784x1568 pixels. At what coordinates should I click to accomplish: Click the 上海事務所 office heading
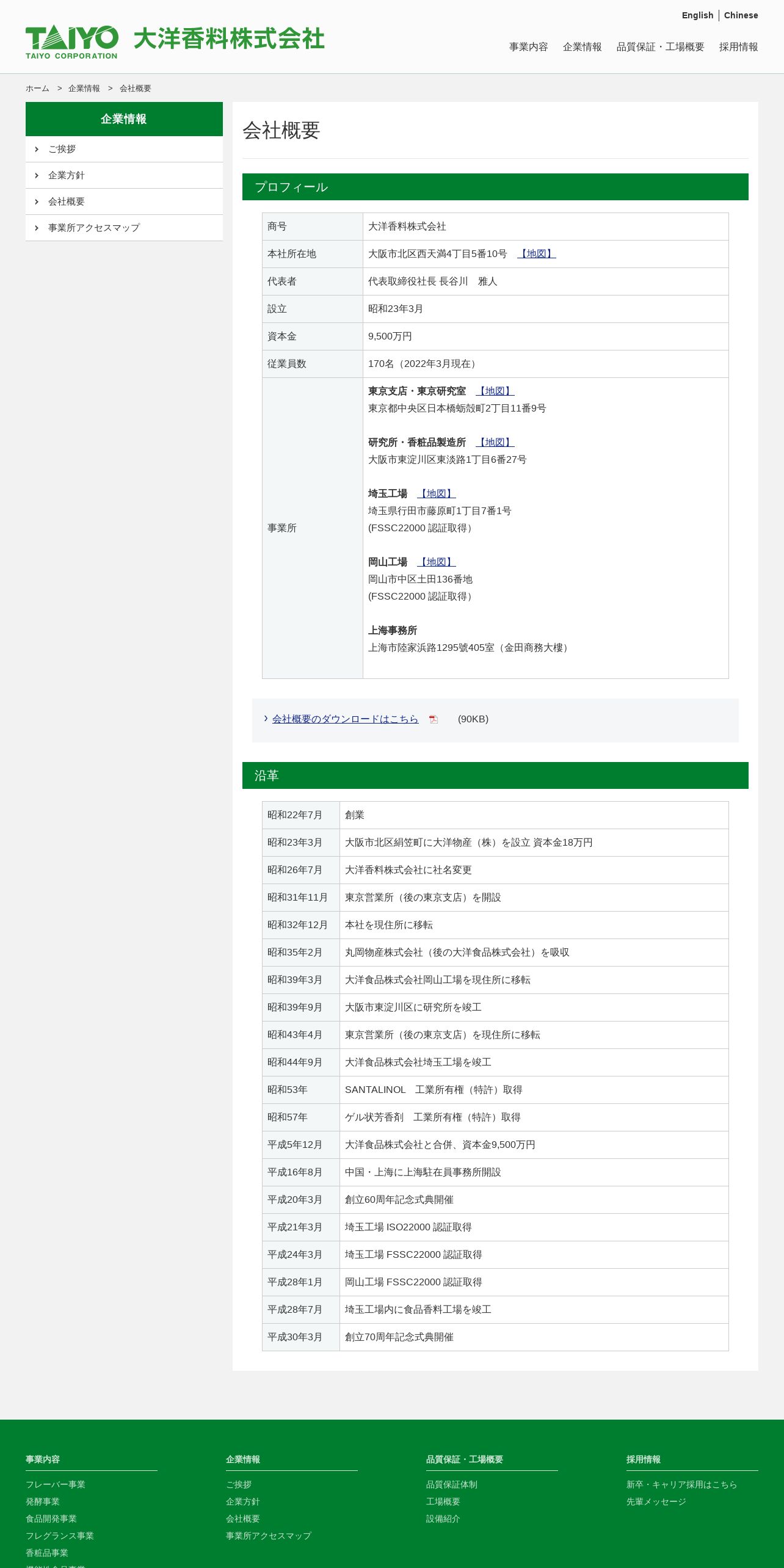tap(393, 631)
